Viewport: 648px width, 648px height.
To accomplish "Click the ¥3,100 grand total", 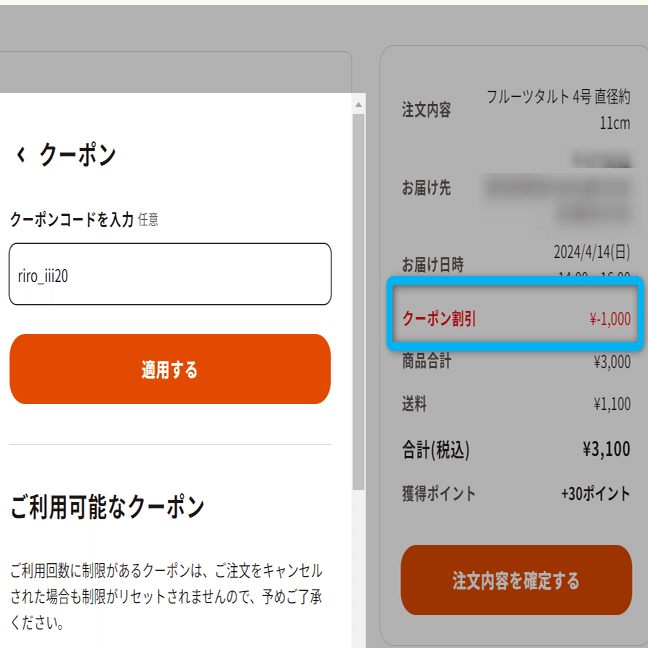I will 606,449.
